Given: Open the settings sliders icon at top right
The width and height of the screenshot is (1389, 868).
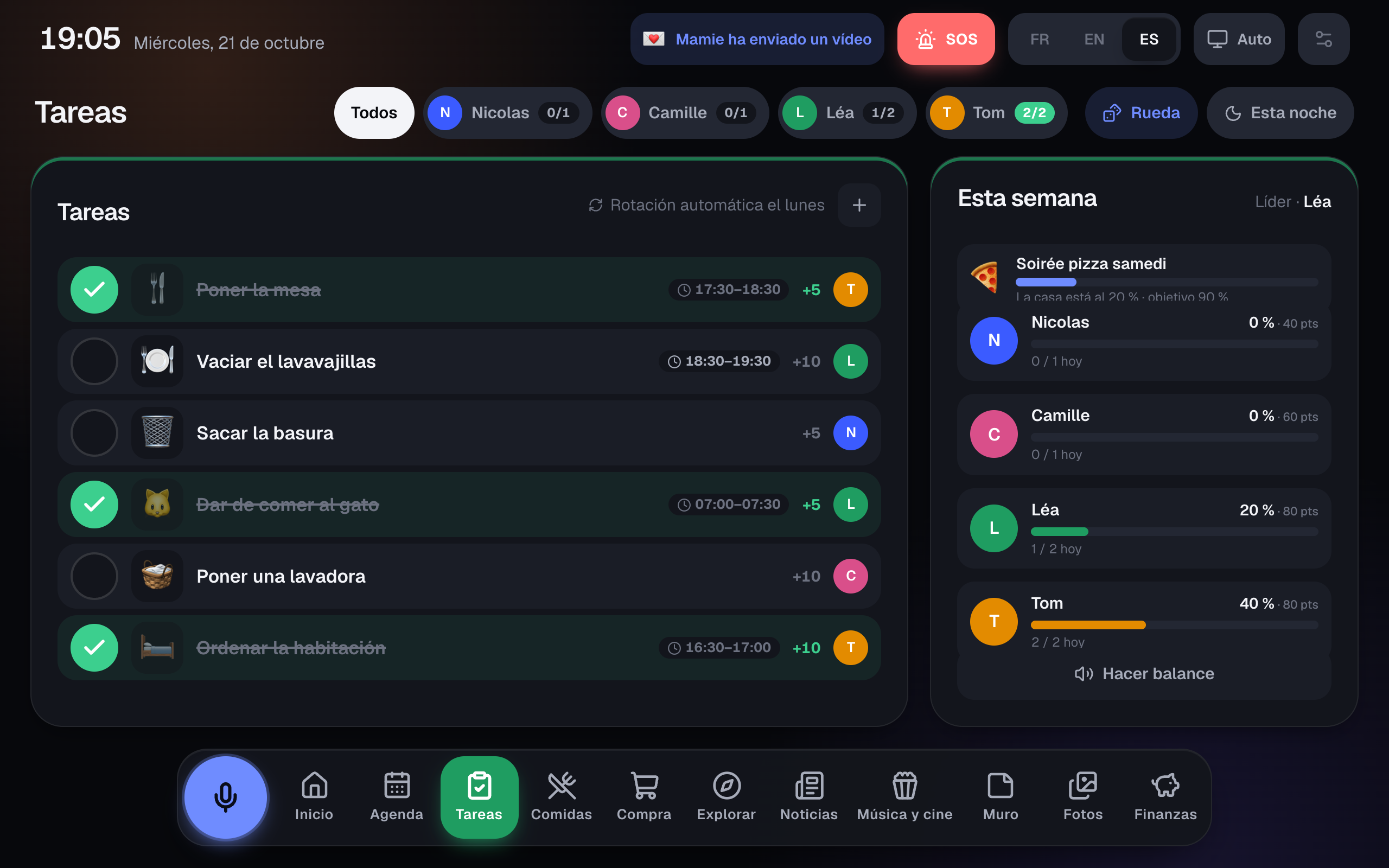Looking at the screenshot, I should pyautogui.click(x=1323, y=39).
